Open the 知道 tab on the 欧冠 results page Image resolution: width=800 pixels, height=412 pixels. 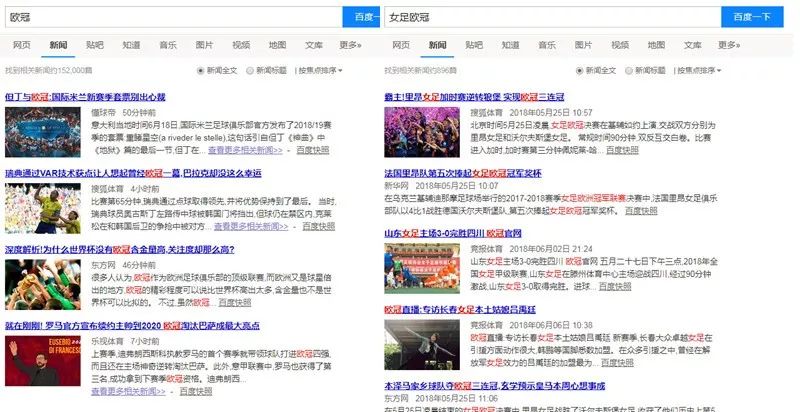click(131, 45)
